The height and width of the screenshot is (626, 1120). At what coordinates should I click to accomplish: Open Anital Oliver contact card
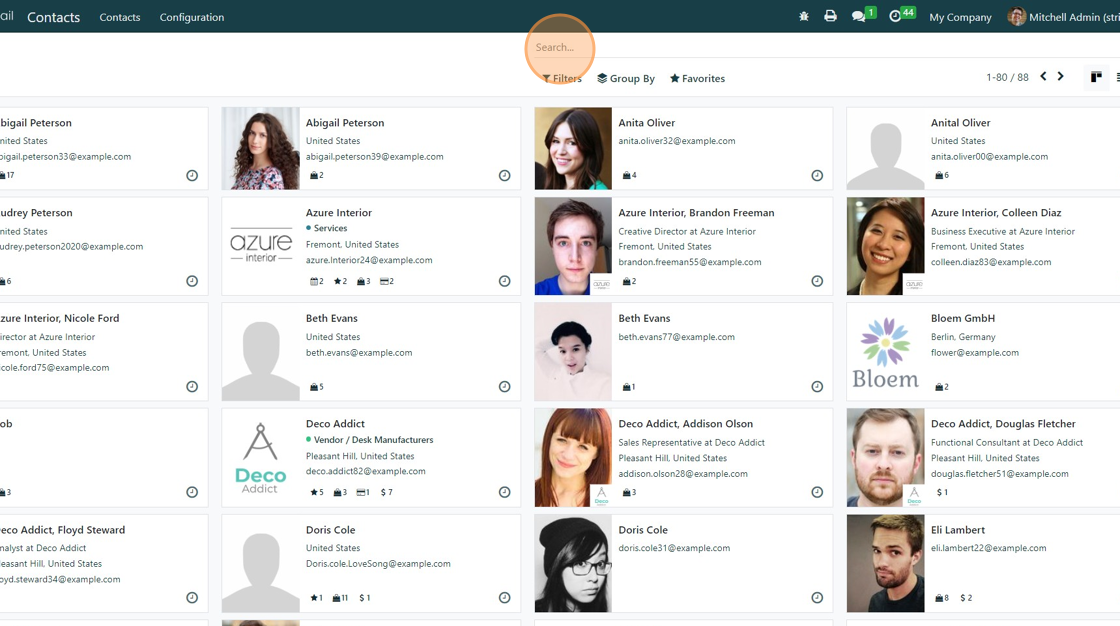983,149
